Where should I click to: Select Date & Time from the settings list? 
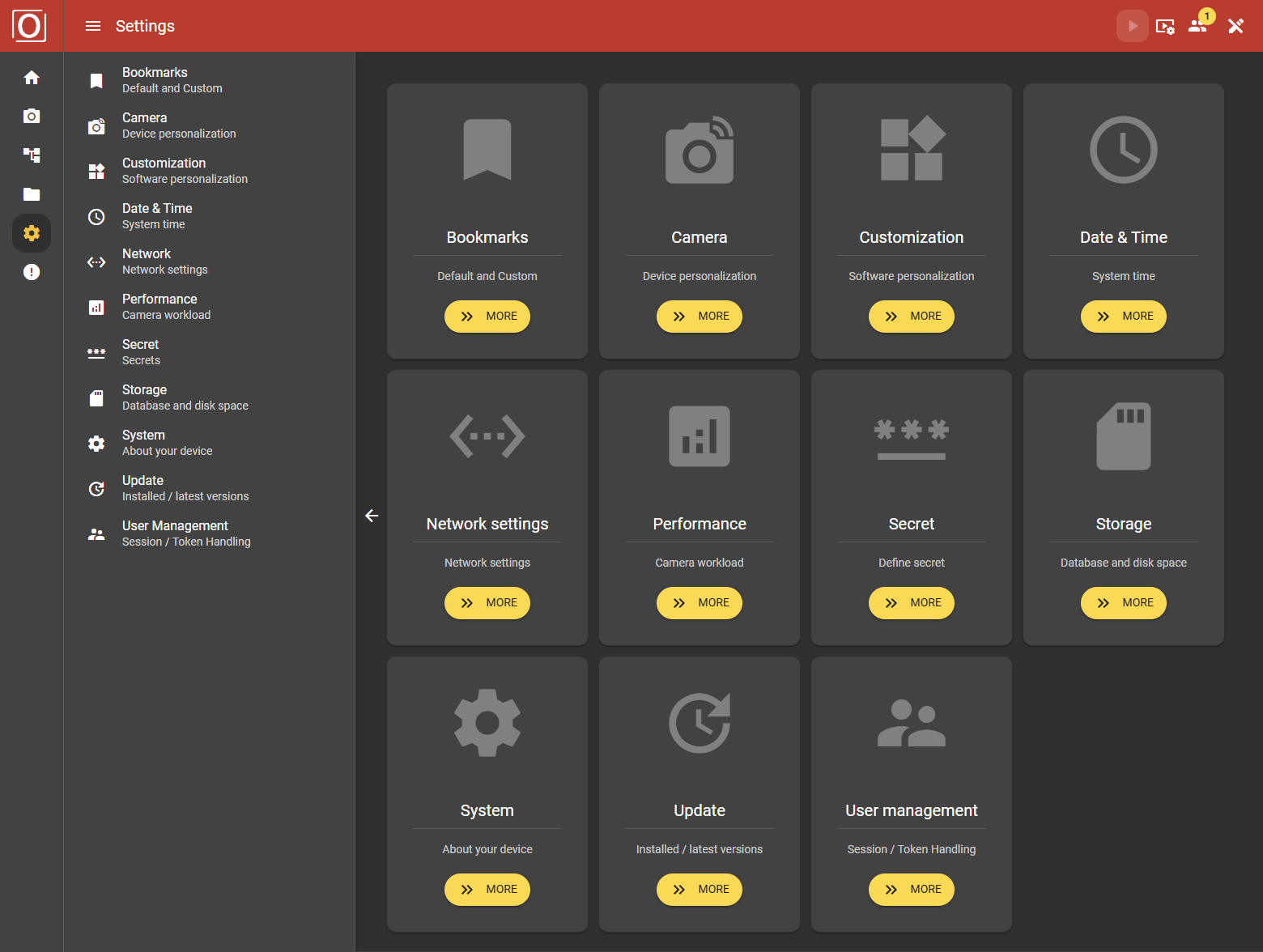pos(157,215)
